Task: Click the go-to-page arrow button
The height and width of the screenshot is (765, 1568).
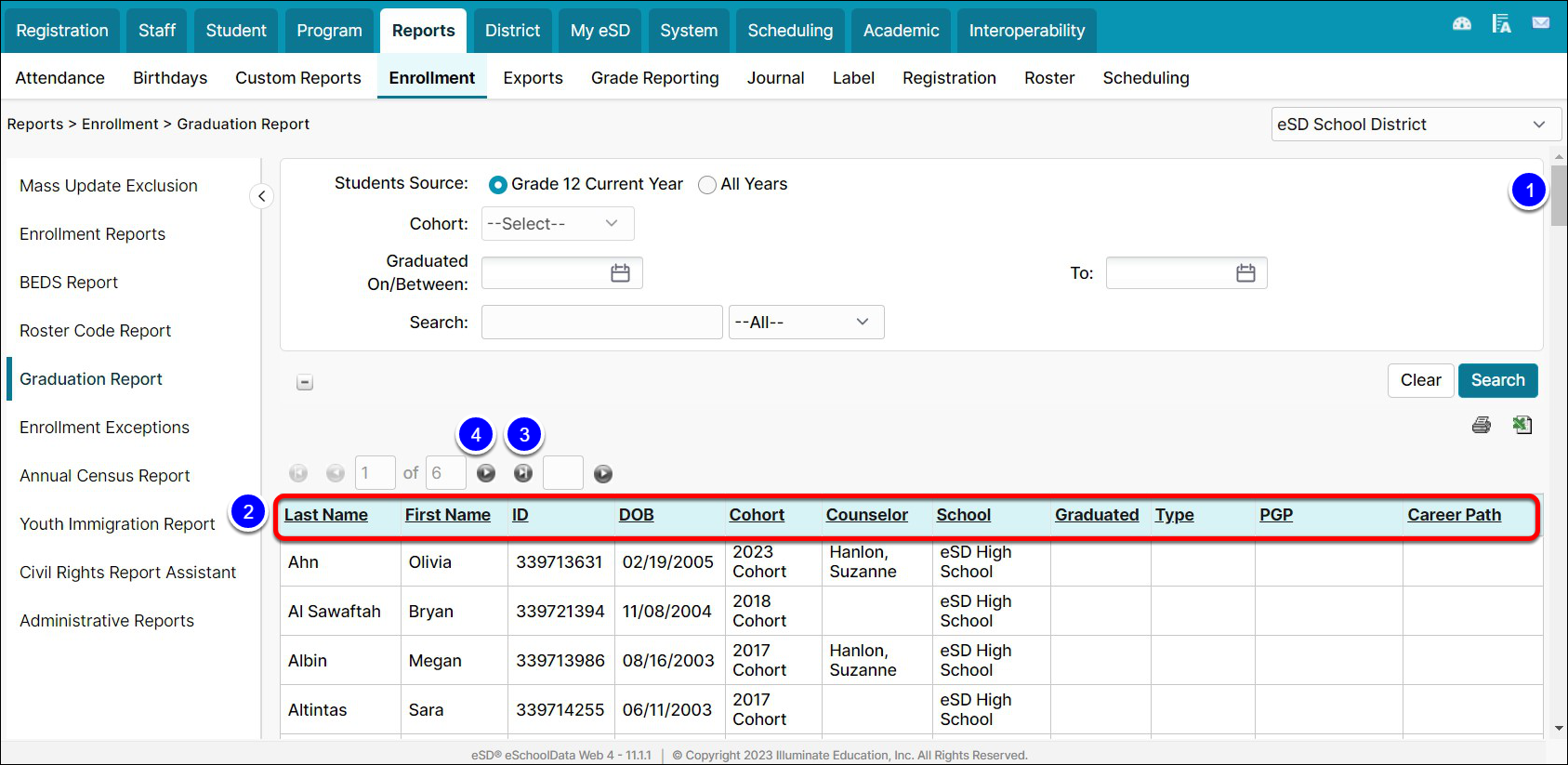Action: point(603,474)
